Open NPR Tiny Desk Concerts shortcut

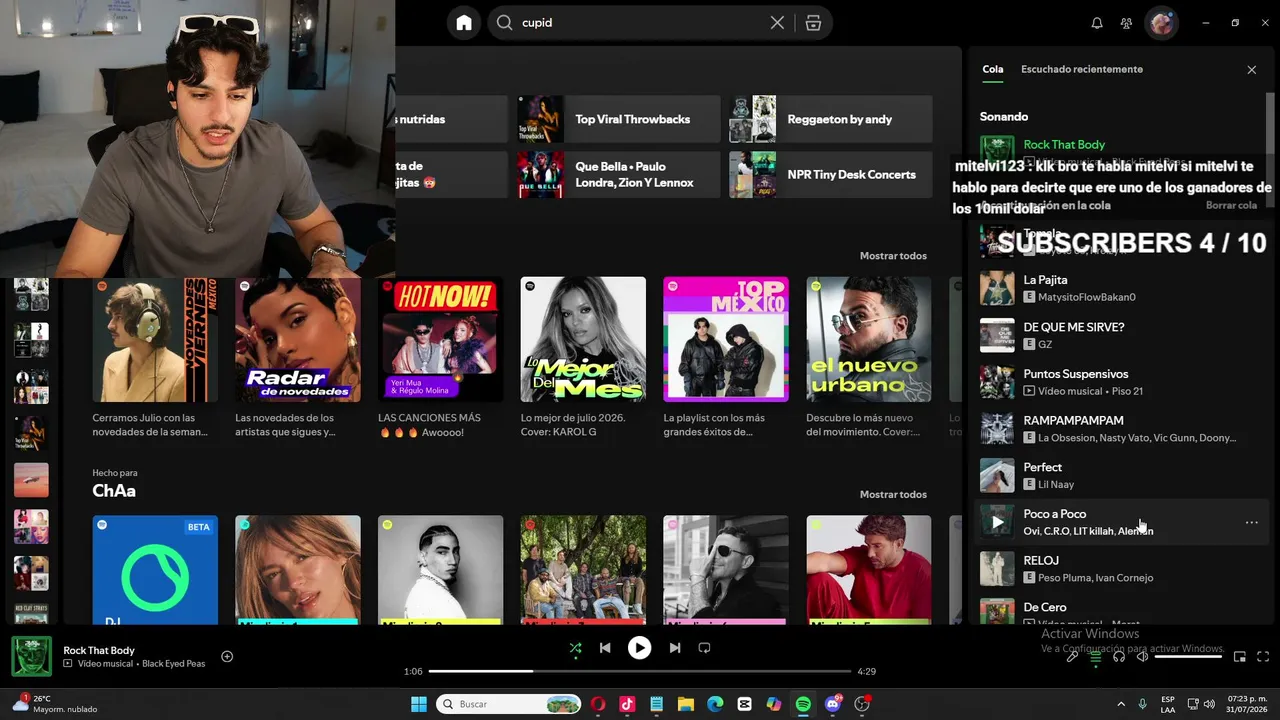click(x=830, y=174)
